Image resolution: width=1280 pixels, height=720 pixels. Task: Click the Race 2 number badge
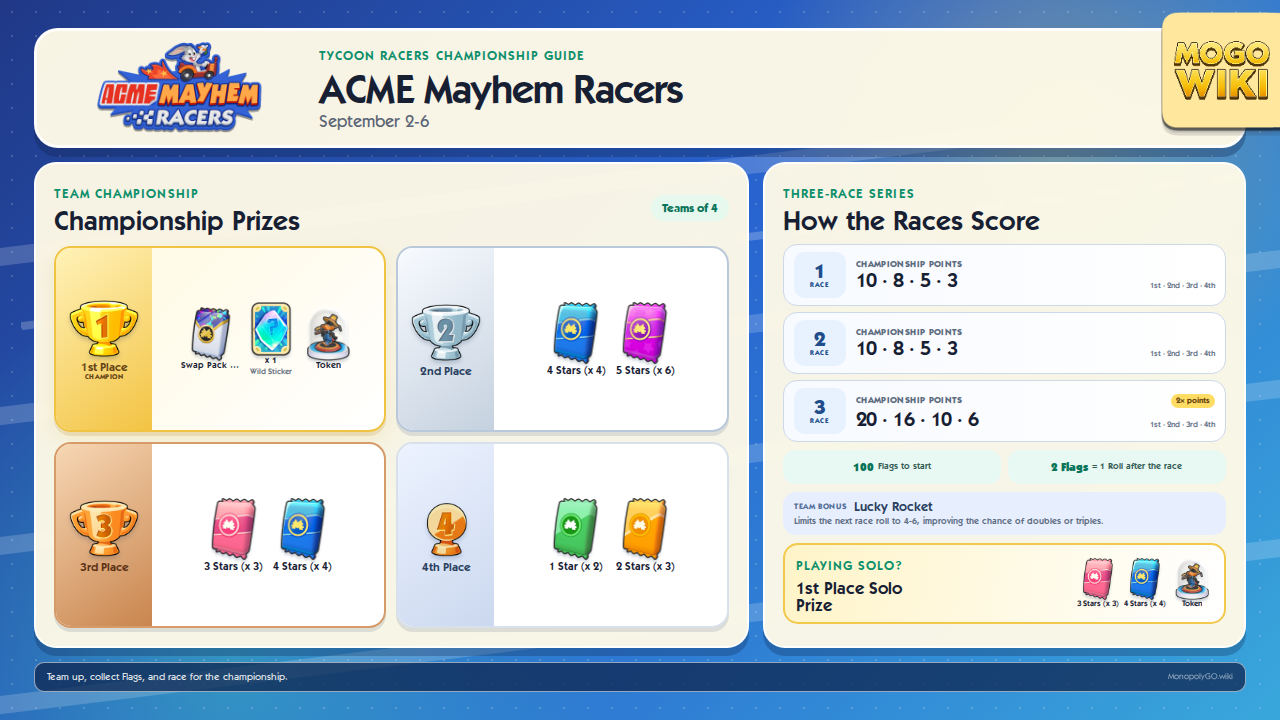pyautogui.click(x=819, y=343)
